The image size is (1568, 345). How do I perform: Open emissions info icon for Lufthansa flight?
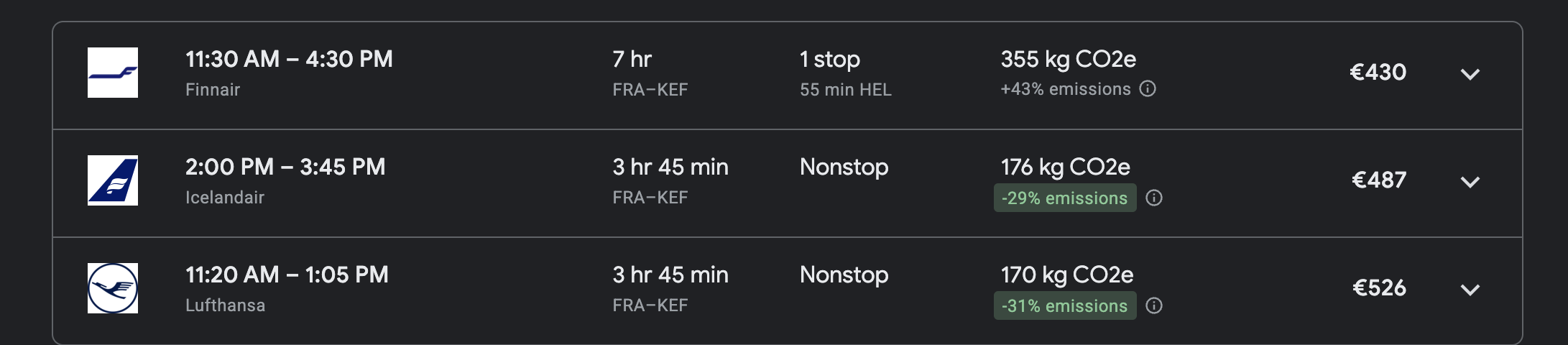1153,305
